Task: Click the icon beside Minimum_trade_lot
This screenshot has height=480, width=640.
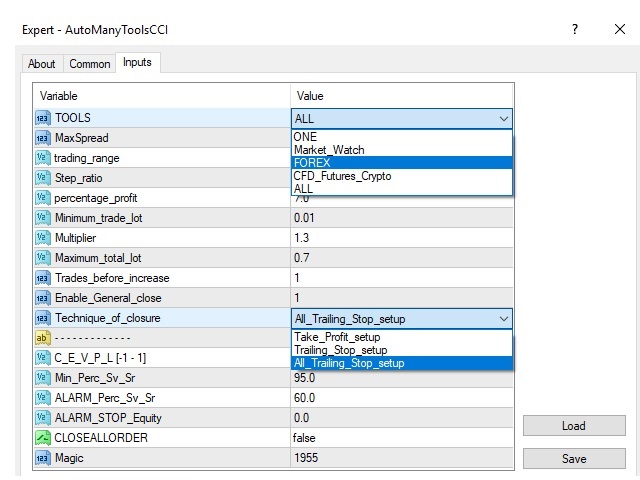Action: point(43,218)
